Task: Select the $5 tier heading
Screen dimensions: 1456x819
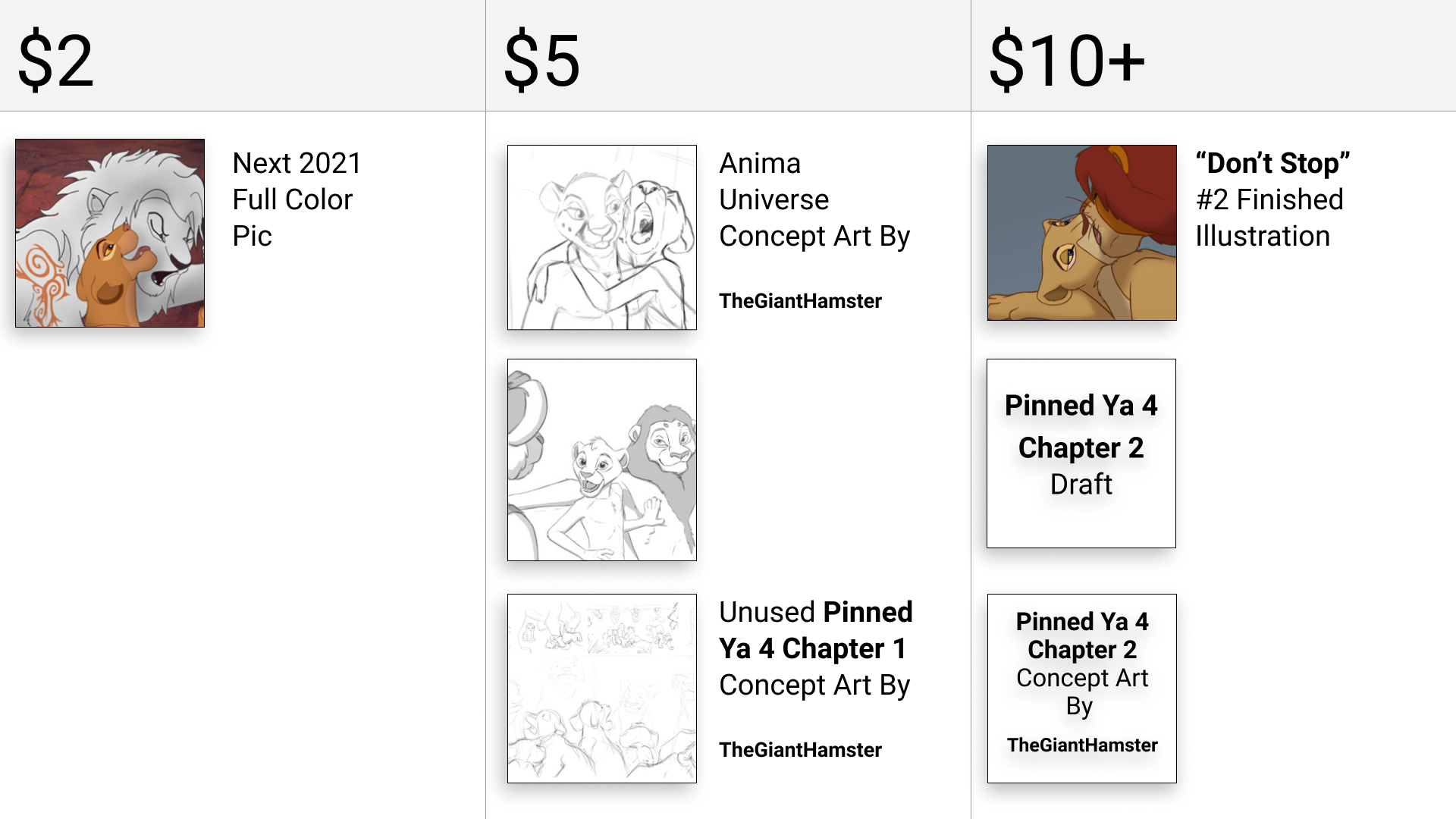Action: pyautogui.click(x=542, y=61)
